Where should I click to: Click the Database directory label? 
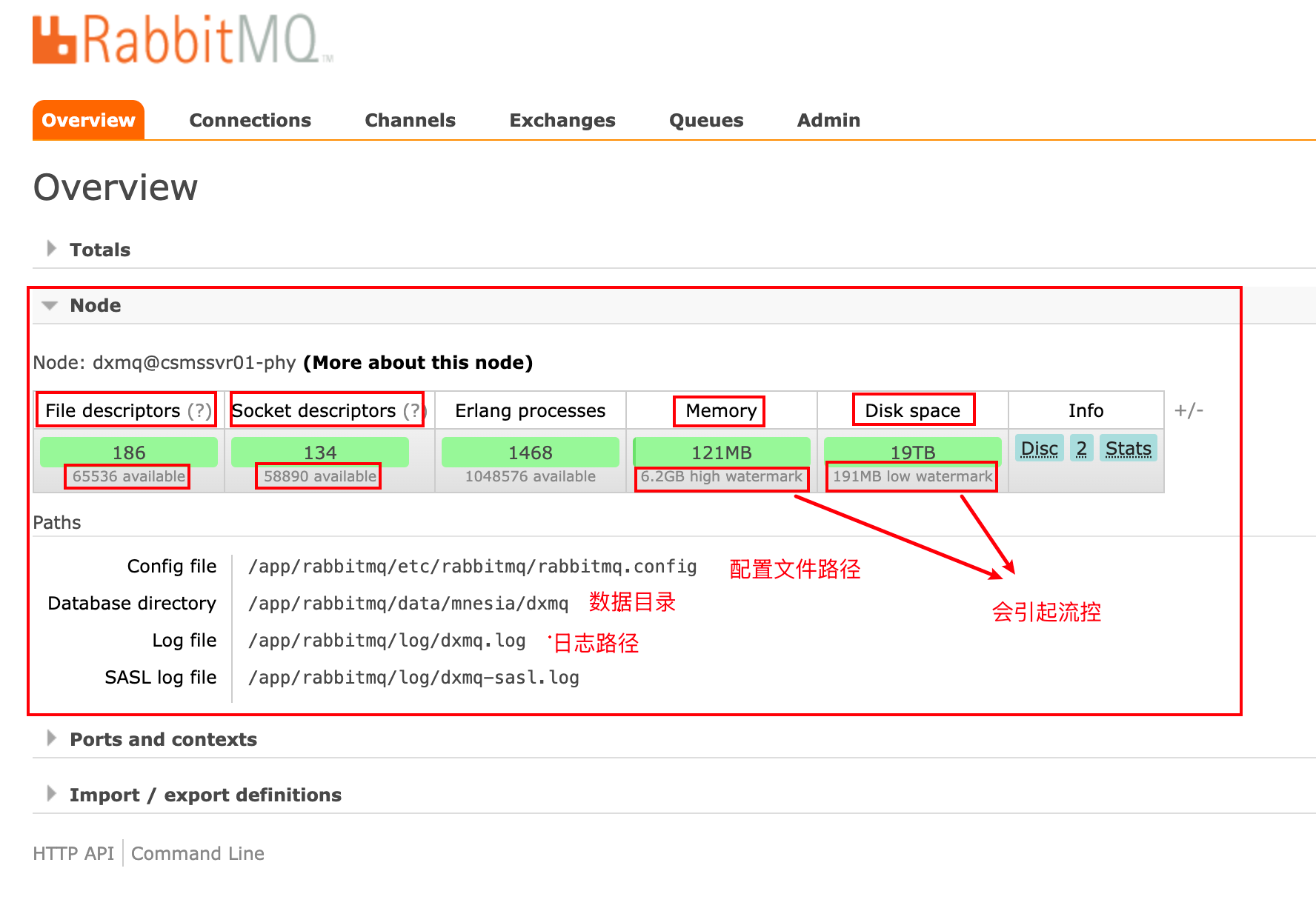click(132, 604)
